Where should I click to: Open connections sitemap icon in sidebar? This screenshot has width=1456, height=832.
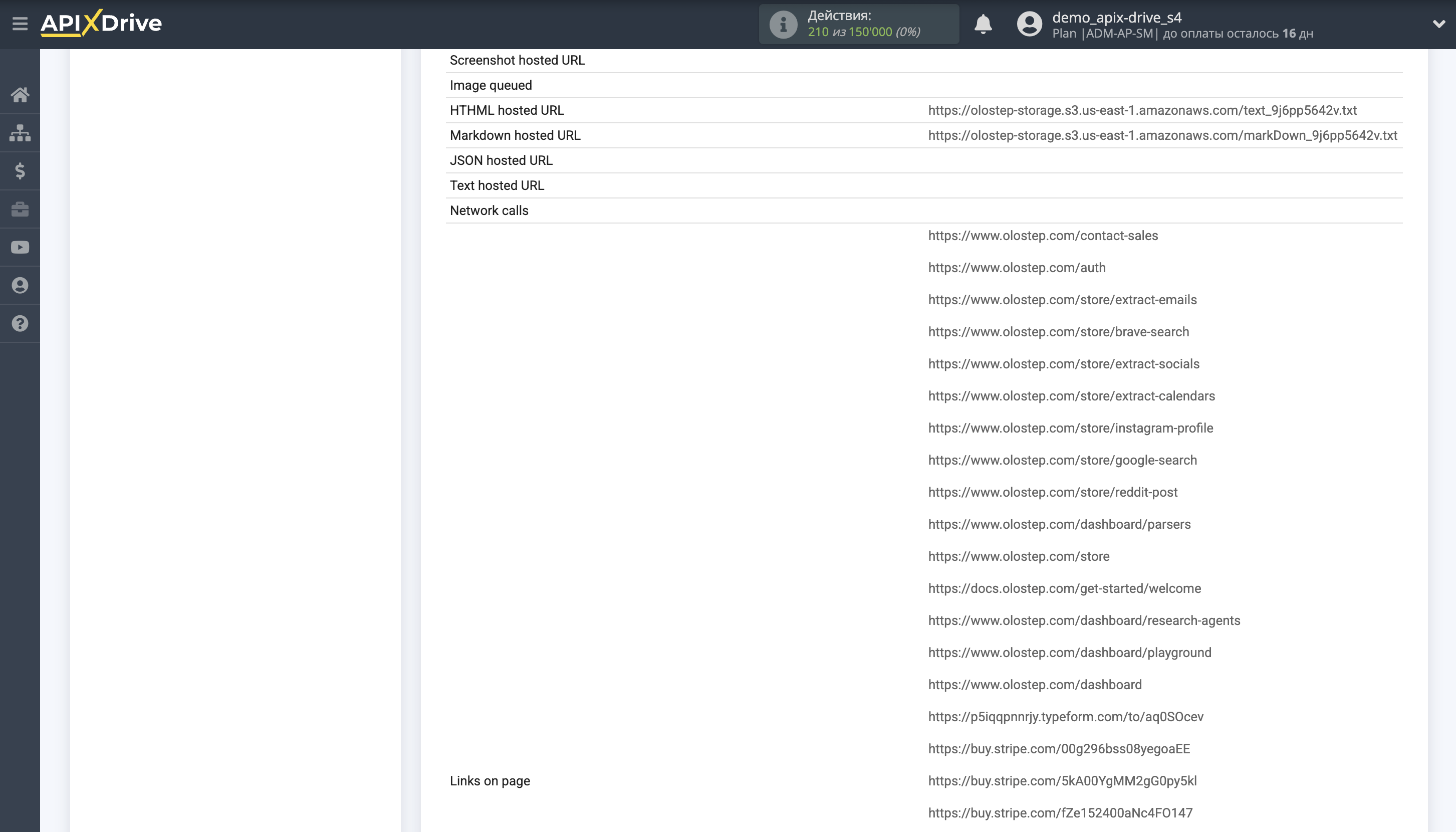click(20, 133)
